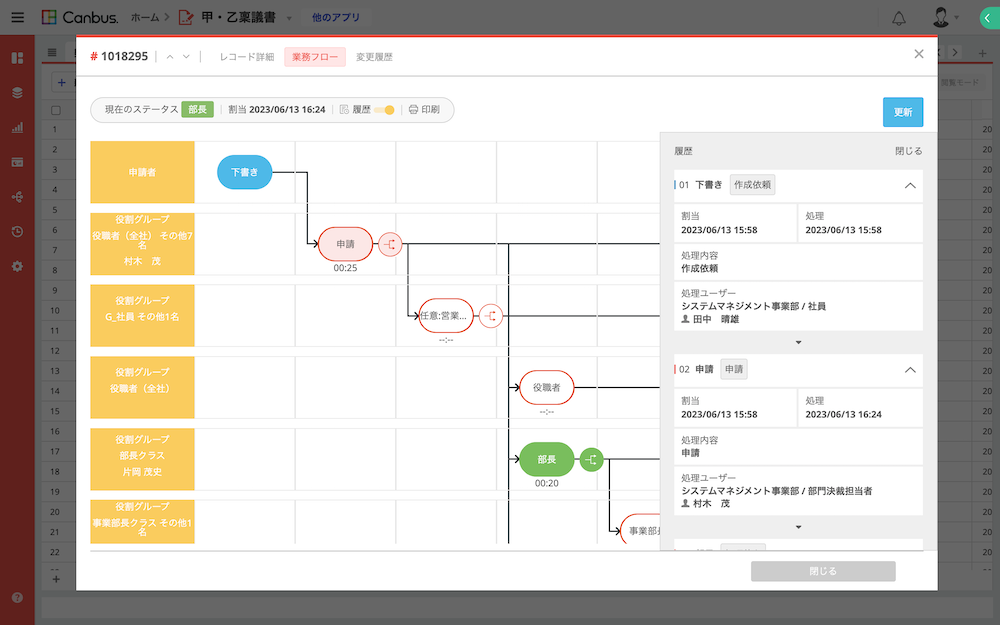This screenshot has width=1000, height=625.
Task: Click the green collapse arrow at top right
Action: point(988,18)
